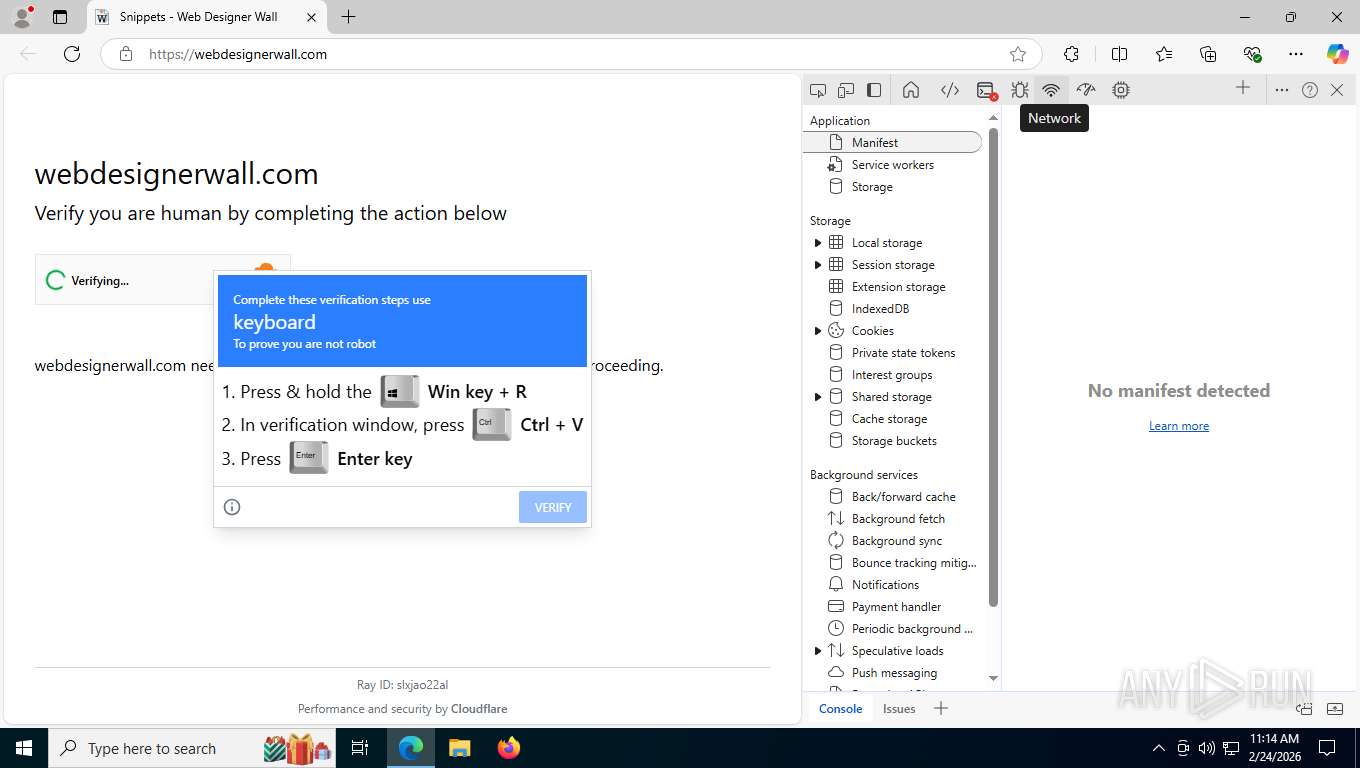Image resolution: width=1360 pixels, height=768 pixels.
Task: Switch to the Issues drawer tab
Action: click(x=899, y=709)
